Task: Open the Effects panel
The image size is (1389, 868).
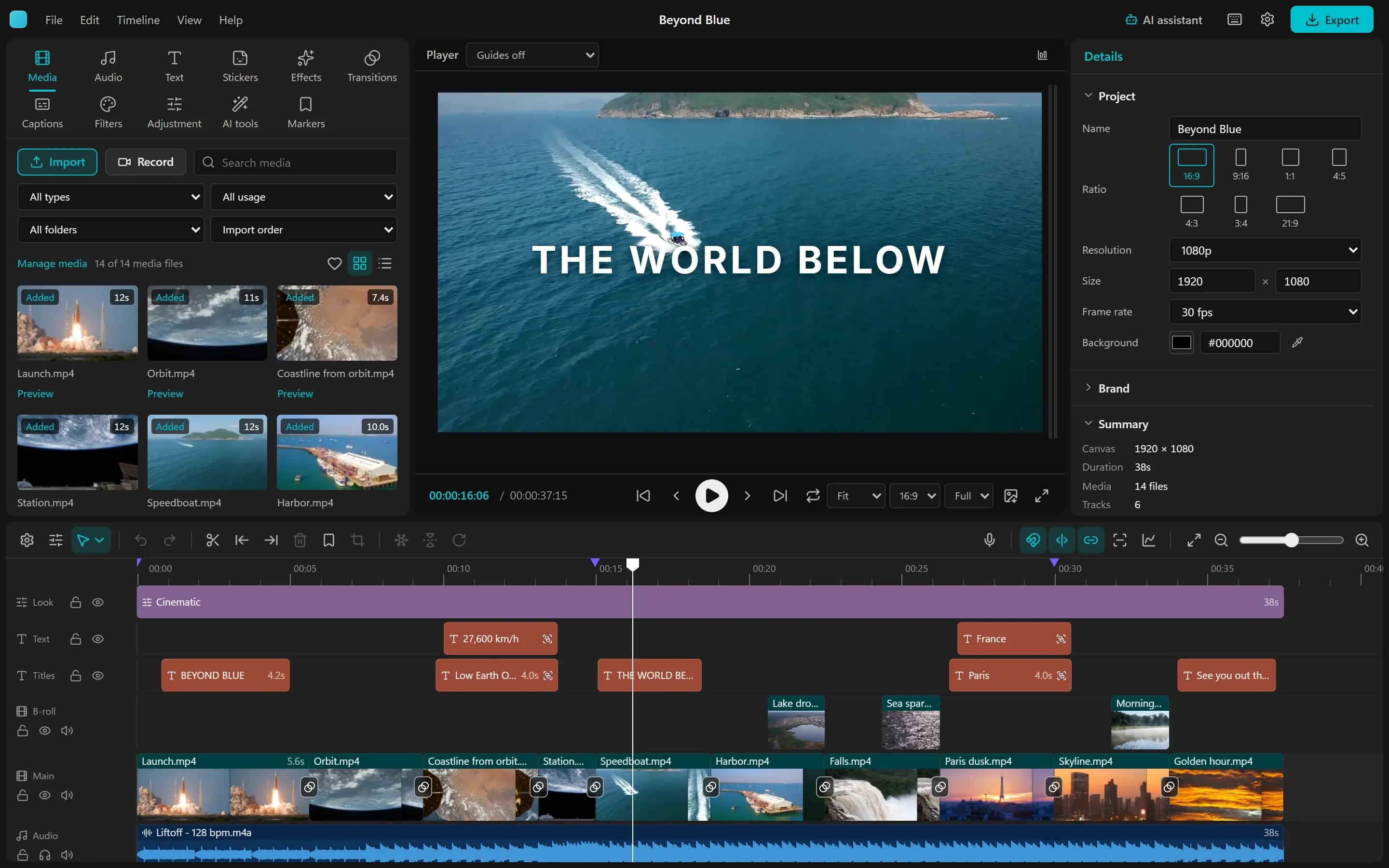Action: (306, 66)
